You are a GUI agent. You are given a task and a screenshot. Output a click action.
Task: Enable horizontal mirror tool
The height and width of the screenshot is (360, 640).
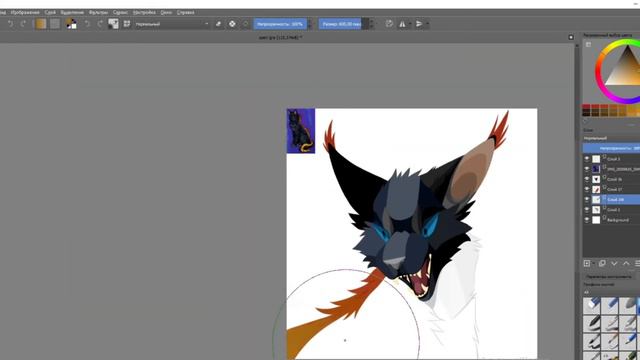pyautogui.click(x=402, y=24)
